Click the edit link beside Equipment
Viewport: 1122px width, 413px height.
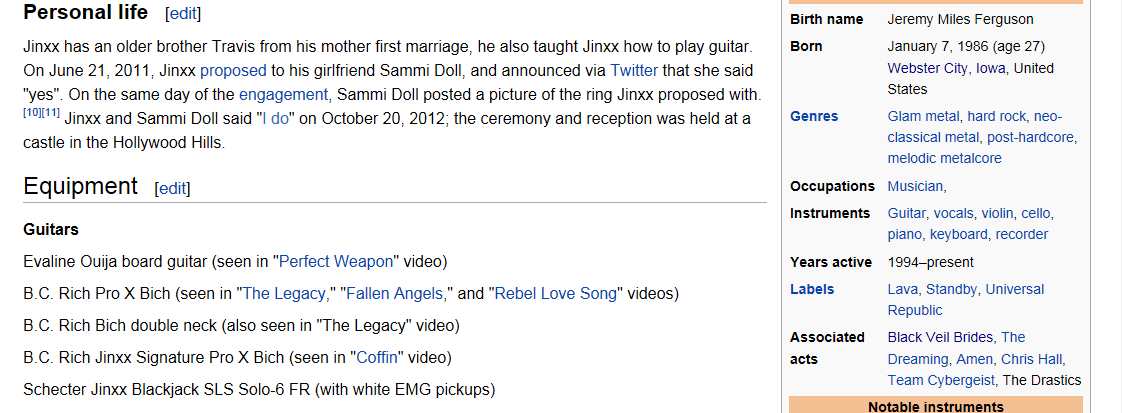[172, 188]
